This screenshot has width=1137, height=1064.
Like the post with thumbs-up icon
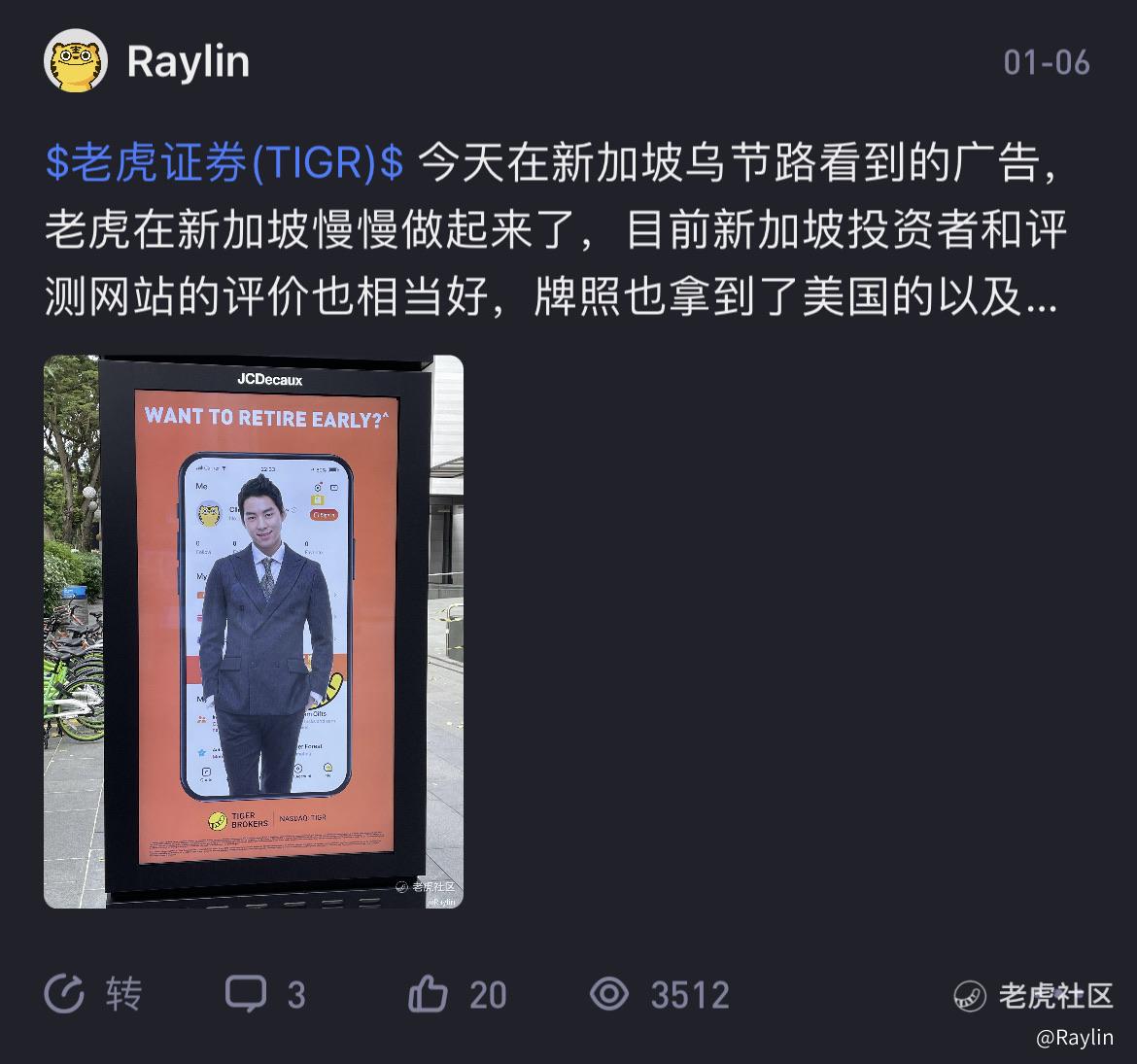(x=428, y=993)
